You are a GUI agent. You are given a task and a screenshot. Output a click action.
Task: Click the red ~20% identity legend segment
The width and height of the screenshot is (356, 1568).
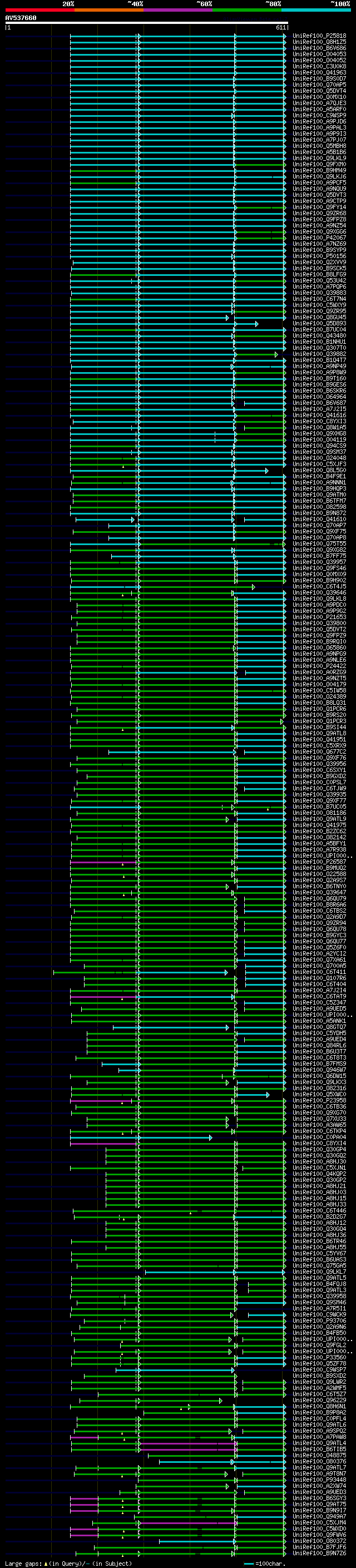point(39,11)
